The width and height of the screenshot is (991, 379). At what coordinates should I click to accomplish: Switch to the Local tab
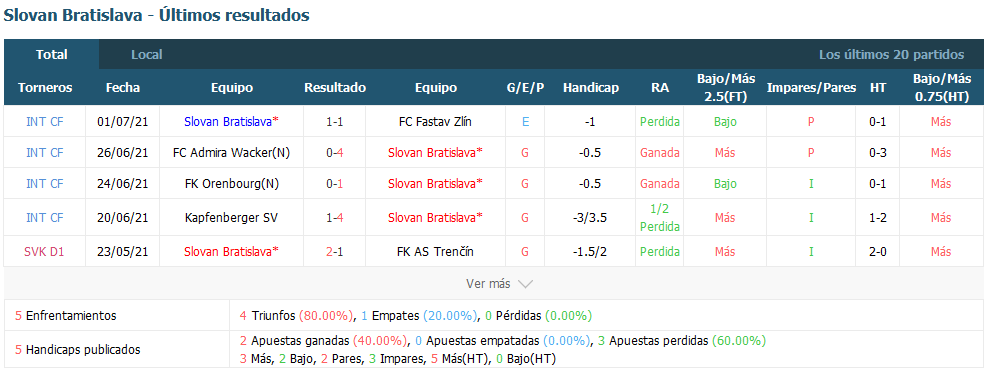point(147,55)
